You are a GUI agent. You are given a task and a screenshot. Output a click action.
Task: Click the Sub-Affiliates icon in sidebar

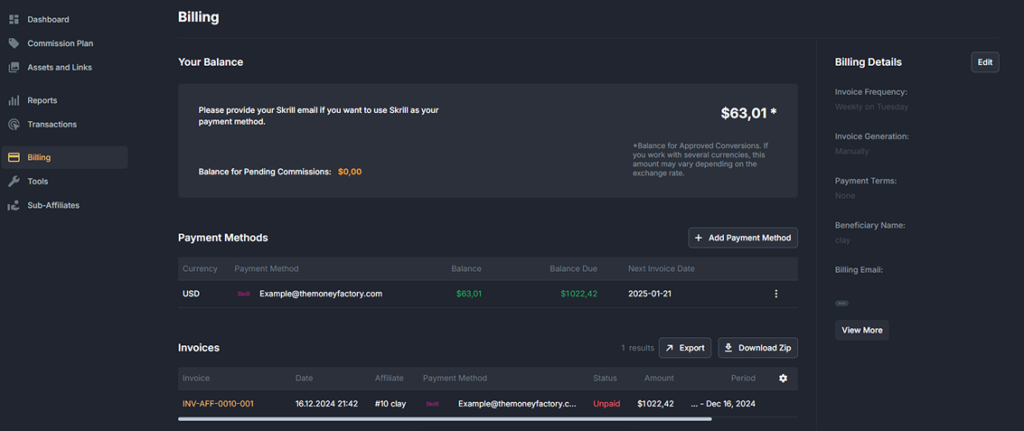point(14,205)
